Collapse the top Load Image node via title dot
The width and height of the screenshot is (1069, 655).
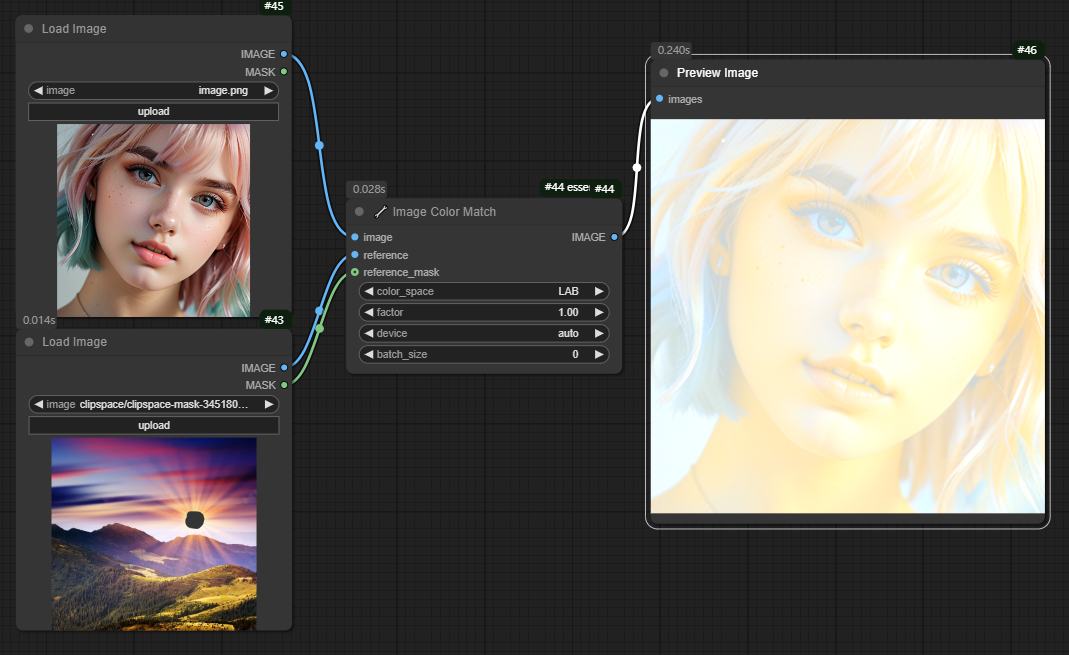coord(29,29)
